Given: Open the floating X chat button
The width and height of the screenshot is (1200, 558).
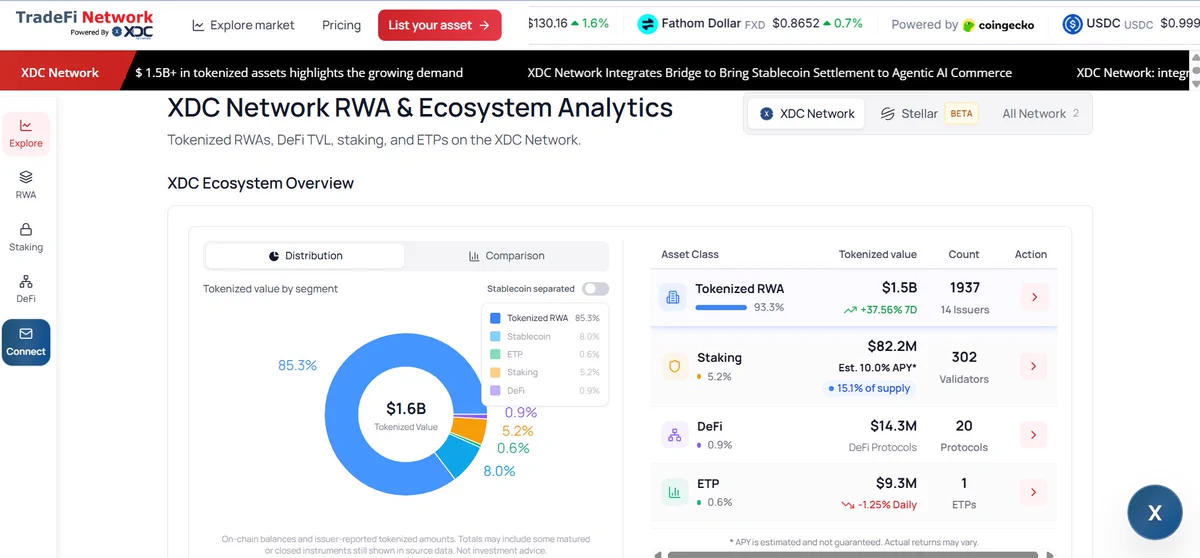Looking at the screenshot, I should click(x=1155, y=513).
